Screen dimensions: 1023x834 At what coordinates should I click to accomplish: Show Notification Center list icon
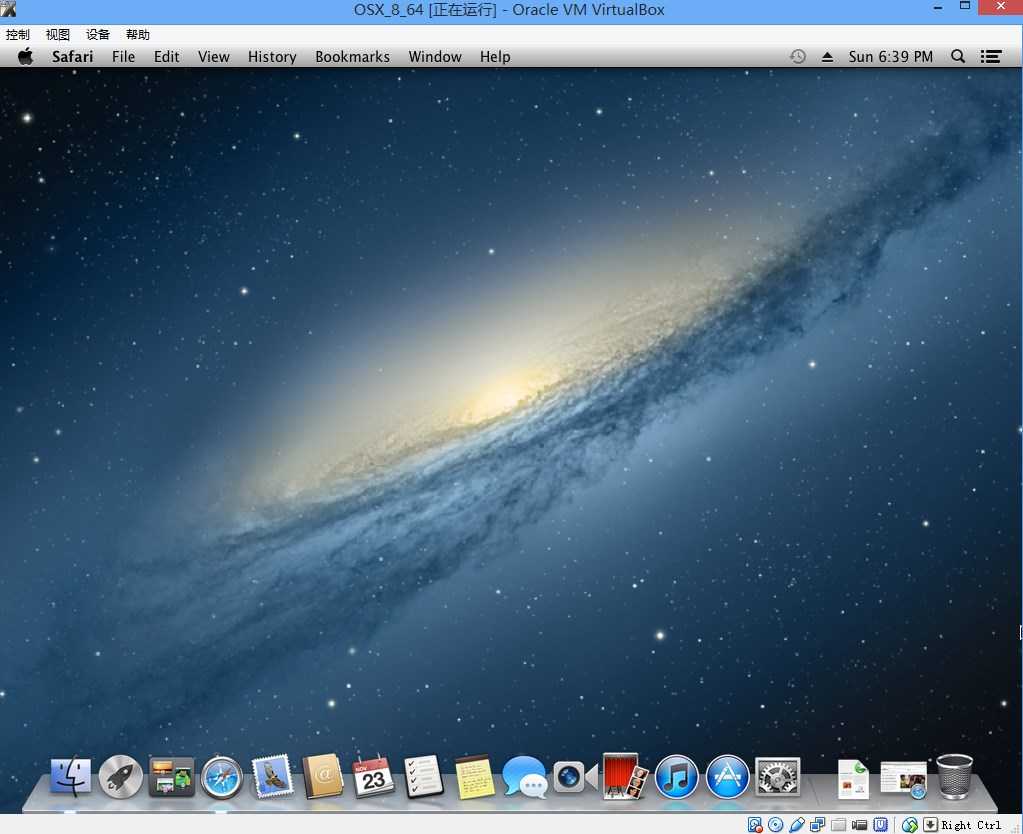click(991, 57)
